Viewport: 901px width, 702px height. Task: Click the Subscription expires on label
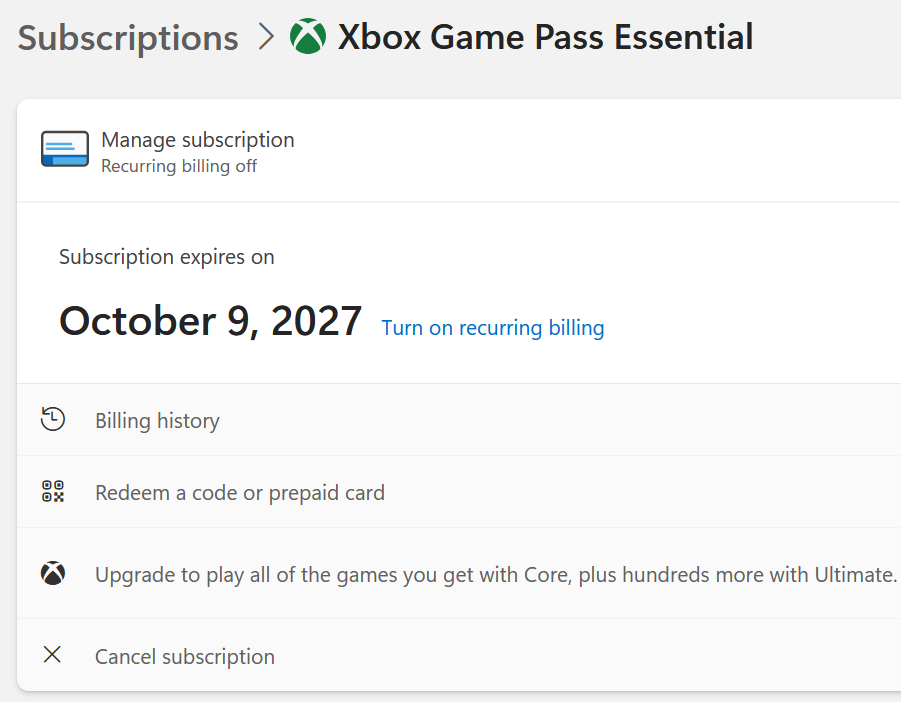(167, 257)
